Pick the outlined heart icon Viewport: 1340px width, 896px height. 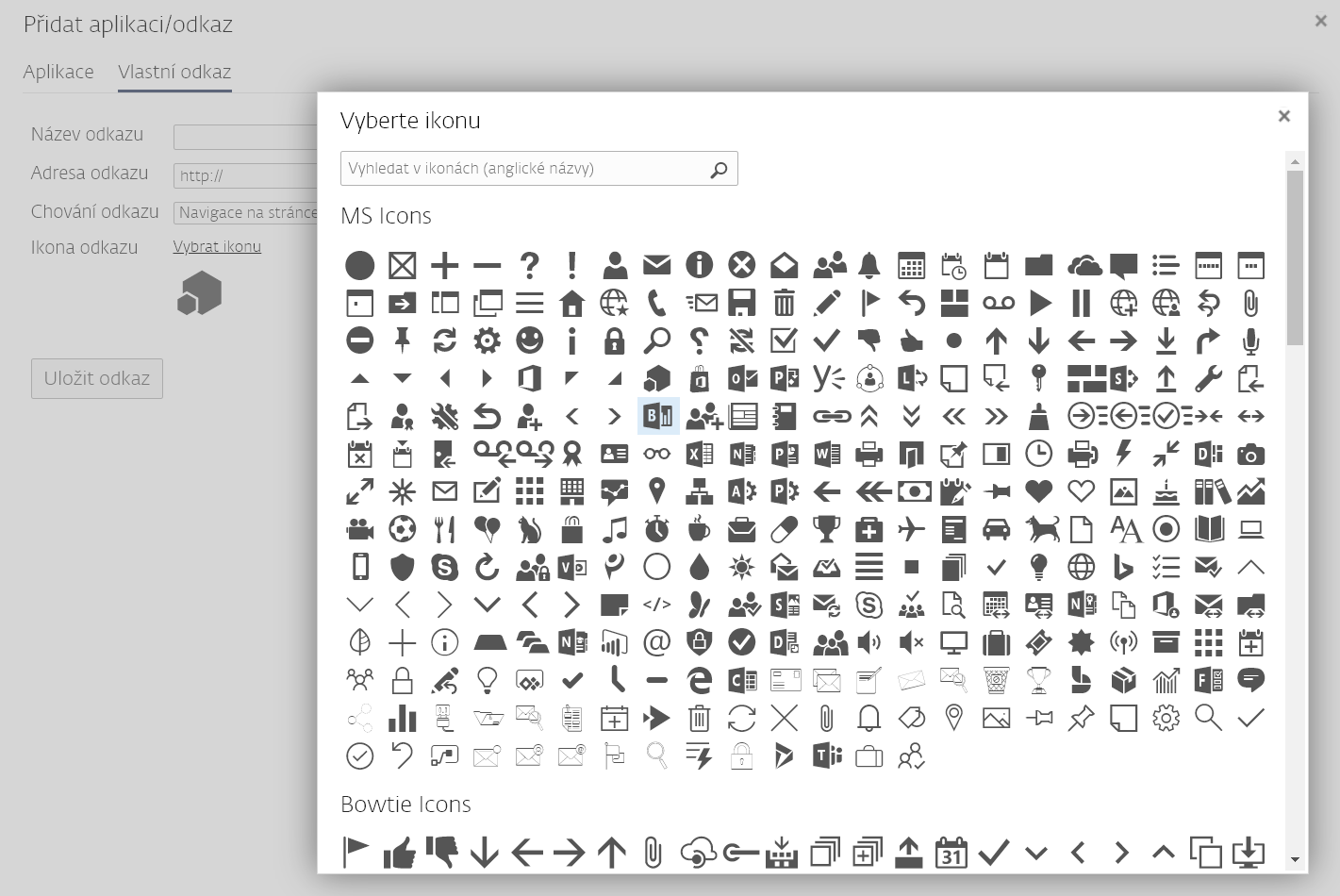(1081, 491)
